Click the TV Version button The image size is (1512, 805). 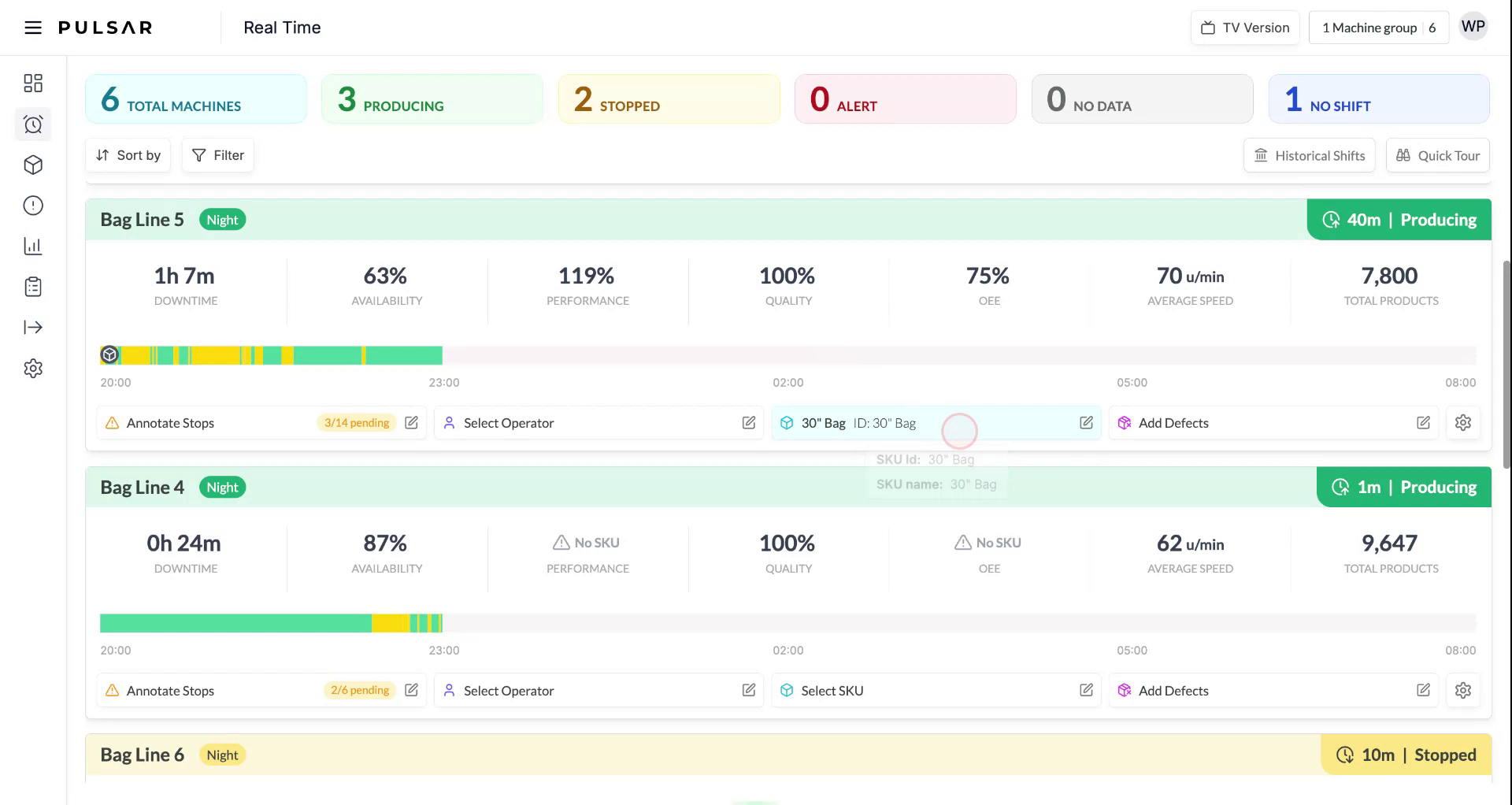1245,28
